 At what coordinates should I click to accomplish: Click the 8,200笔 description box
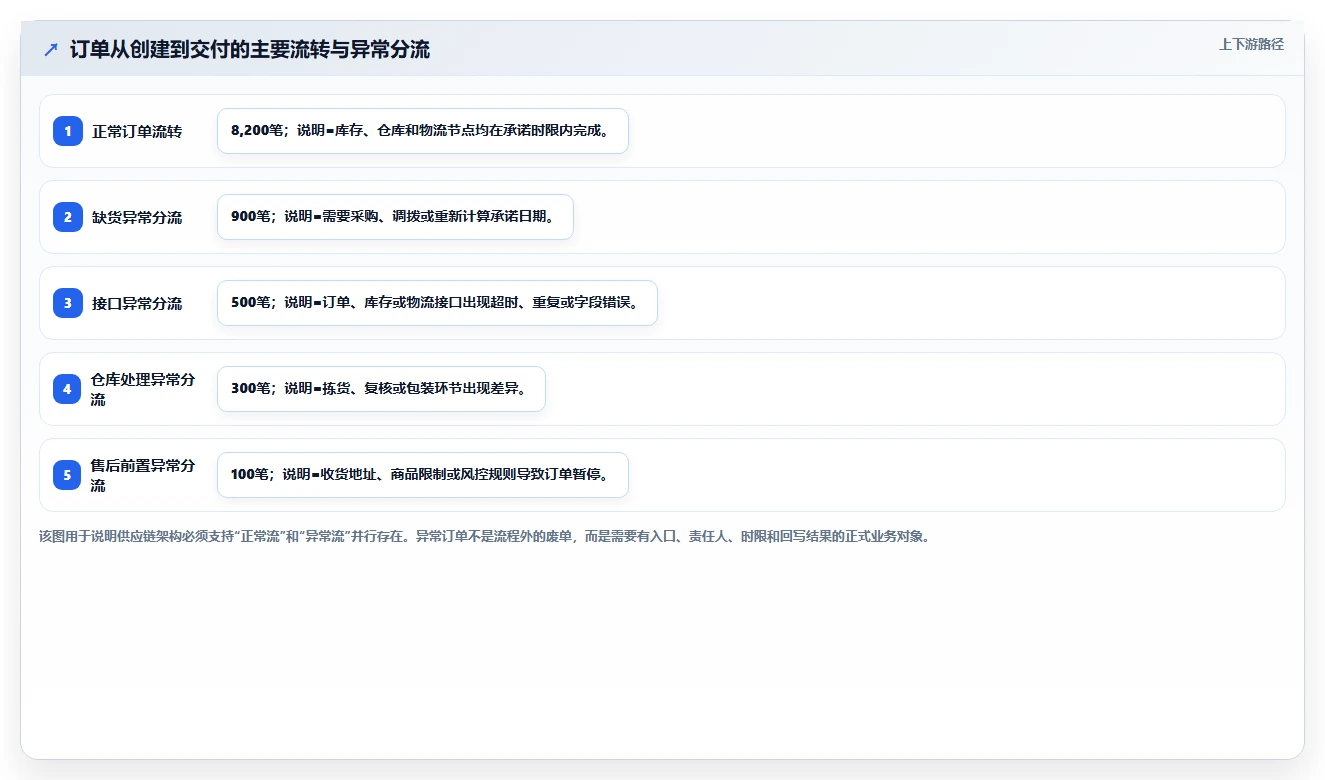click(x=423, y=131)
